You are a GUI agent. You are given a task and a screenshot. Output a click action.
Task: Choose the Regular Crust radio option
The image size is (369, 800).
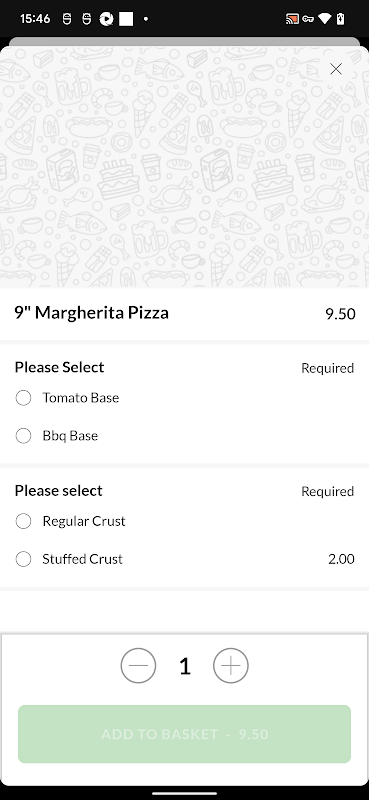(23, 521)
